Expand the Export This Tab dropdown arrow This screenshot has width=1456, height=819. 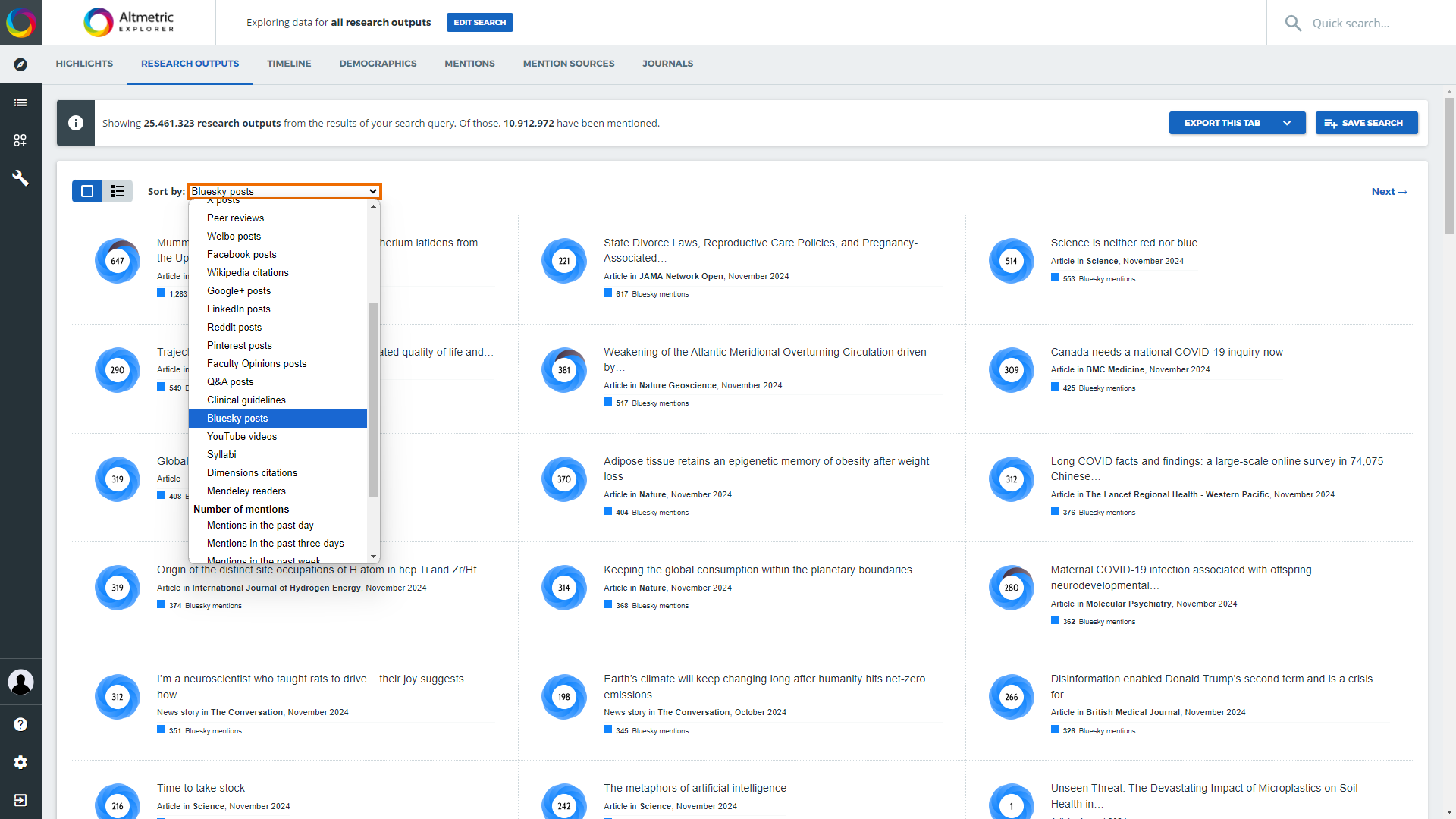(x=1287, y=122)
